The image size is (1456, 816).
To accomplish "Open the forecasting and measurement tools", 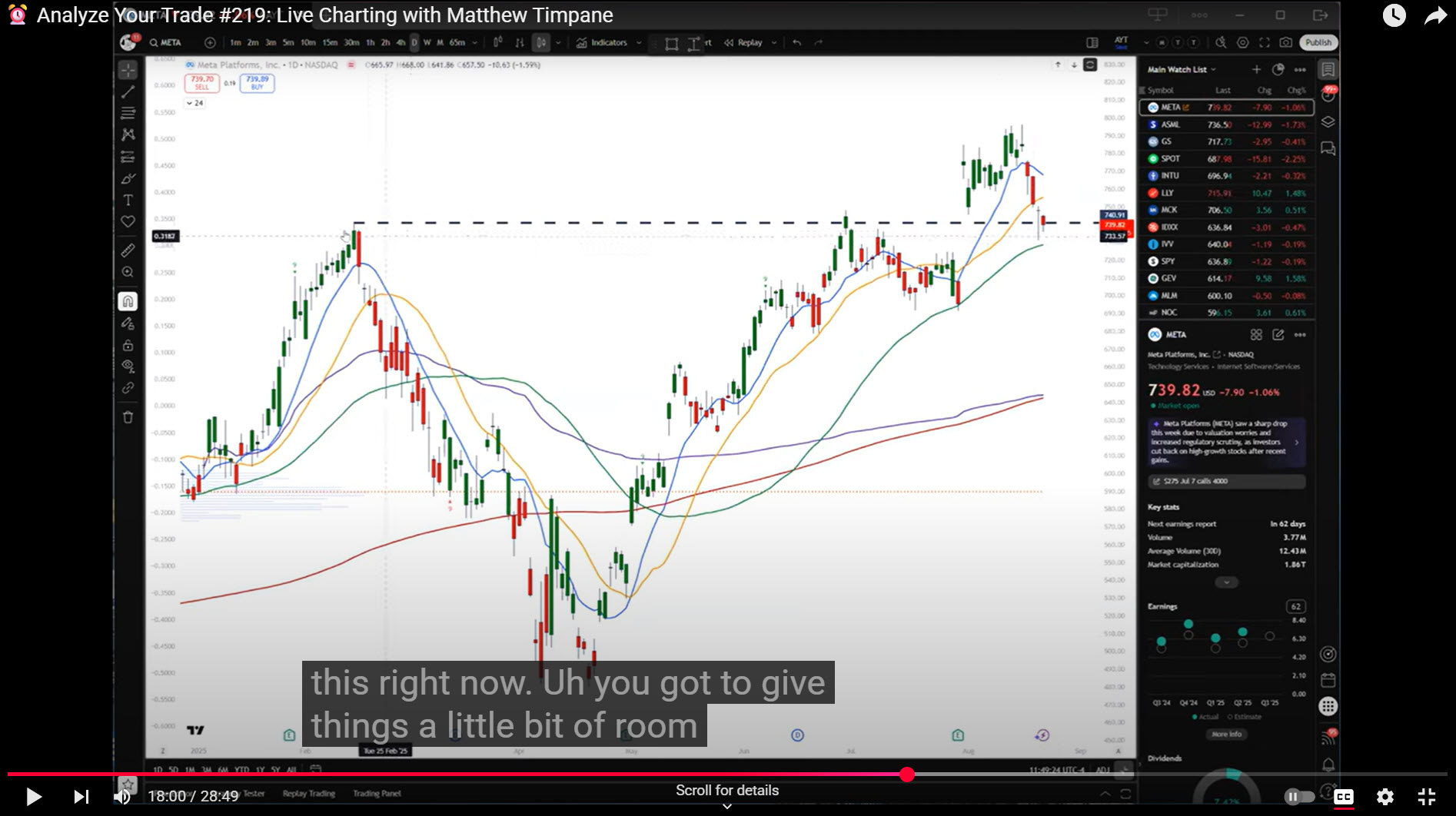I will point(128,157).
